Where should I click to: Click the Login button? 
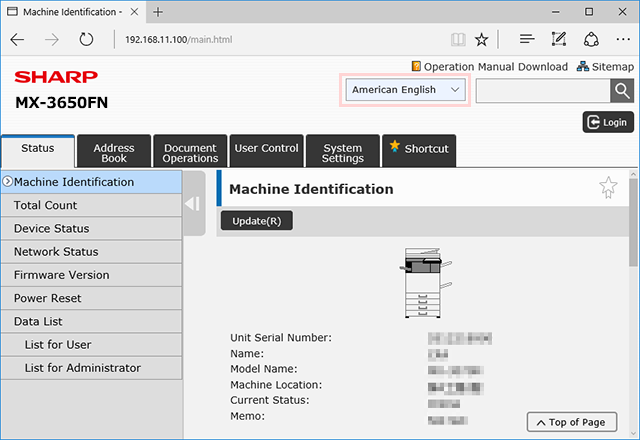coord(608,122)
